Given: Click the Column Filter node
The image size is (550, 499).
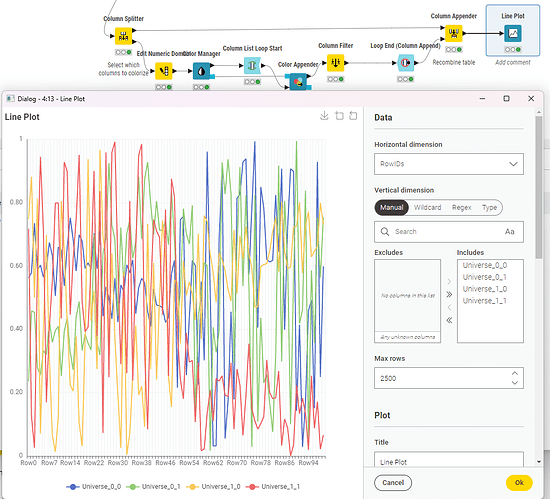Looking at the screenshot, I should tap(335, 63).
